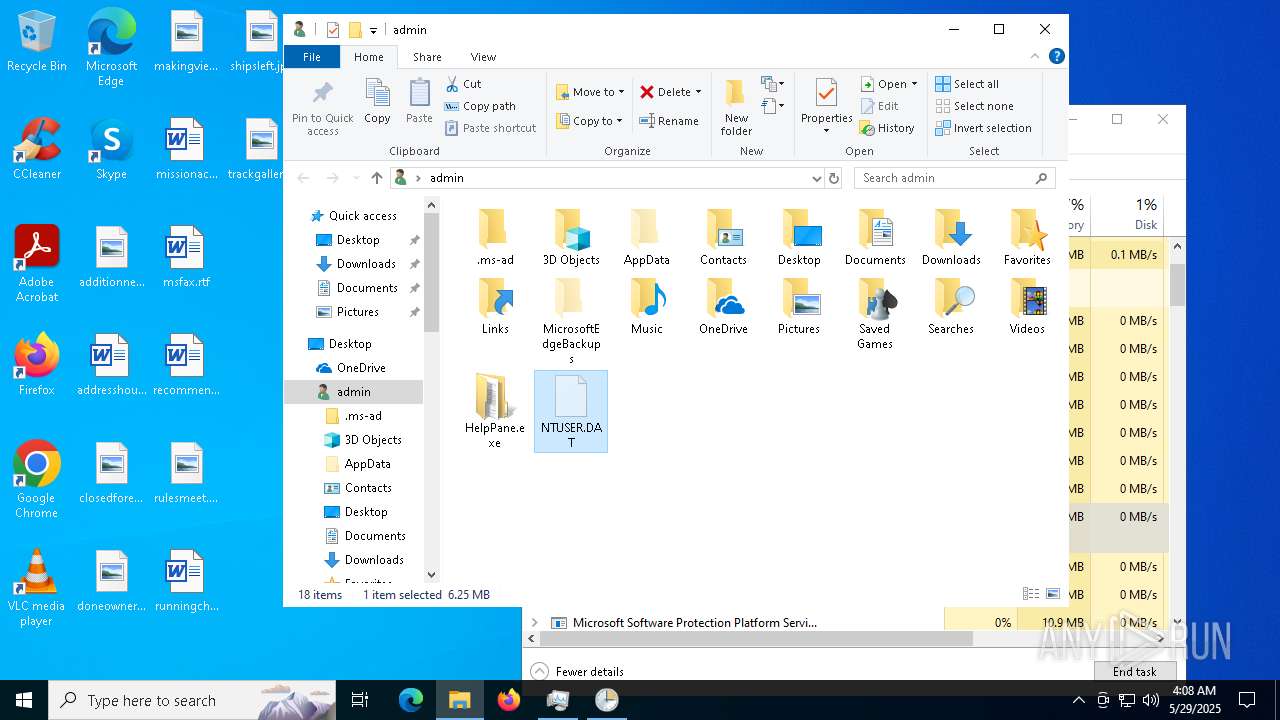The height and width of the screenshot is (720, 1280).
Task: Select the OneDrive folder in file pane
Action: (723, 306)
